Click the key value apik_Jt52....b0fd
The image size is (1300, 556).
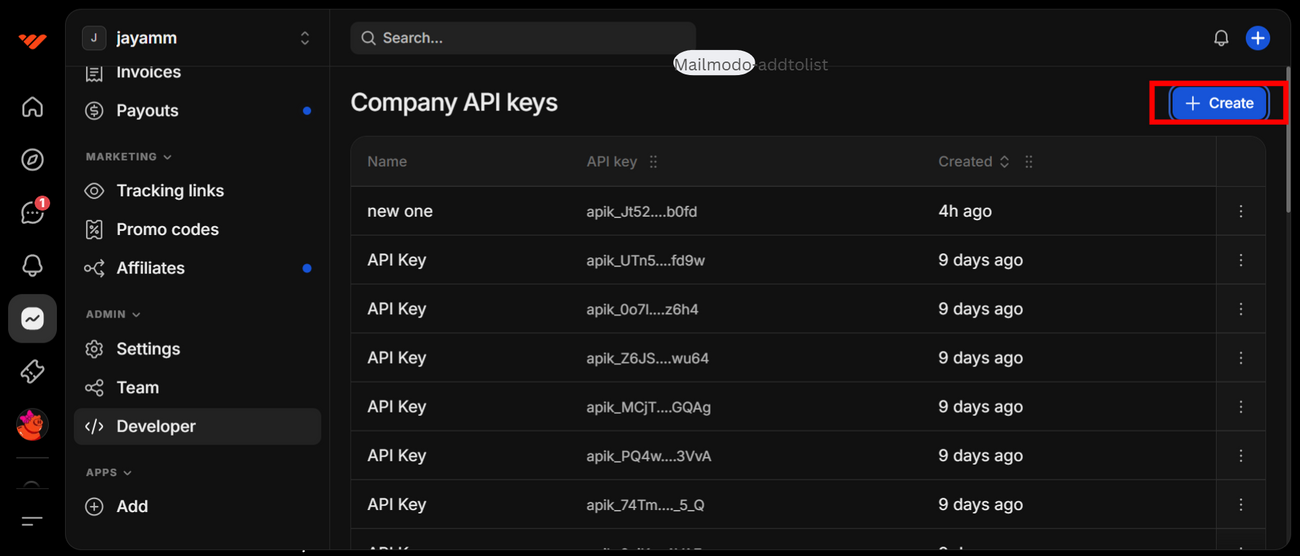click(x=641, y=212)
